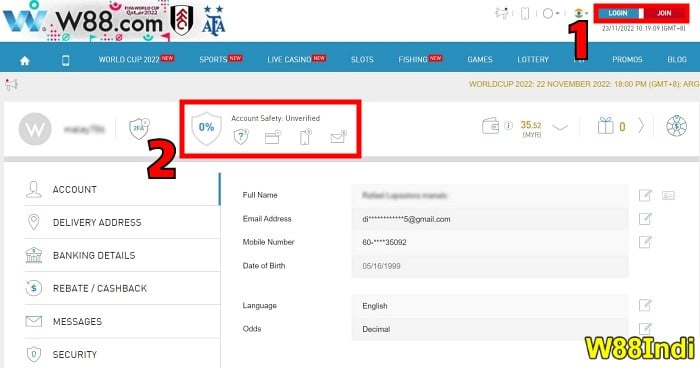Select DELIVERY ADDRESS in the sidebar
Image resolution: width=700 pixels, height=368 pixels.
tap(122, 222)
